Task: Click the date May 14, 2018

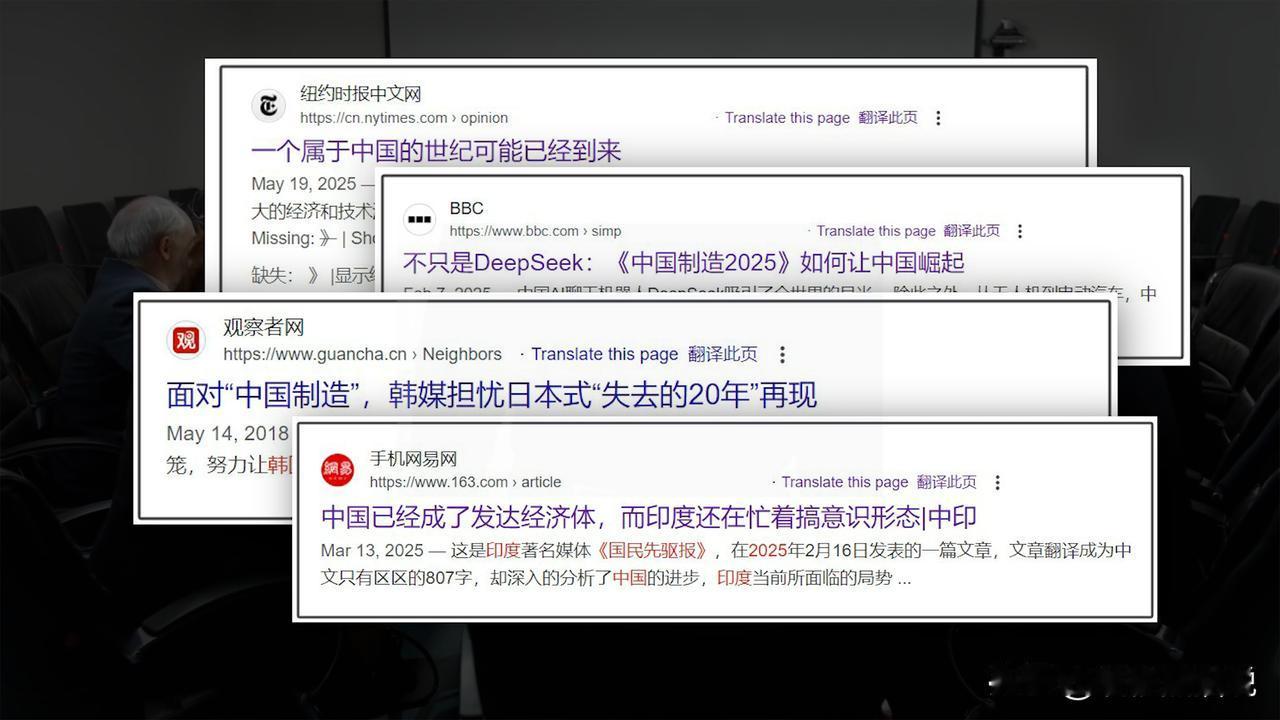Action: tap(227, 434)
